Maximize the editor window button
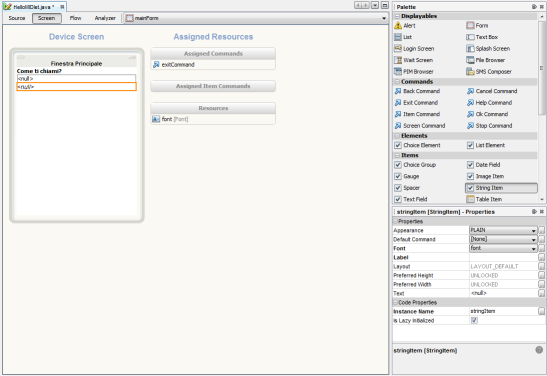The height and width of the screenshot is (376, 547). tap(384, 5)
